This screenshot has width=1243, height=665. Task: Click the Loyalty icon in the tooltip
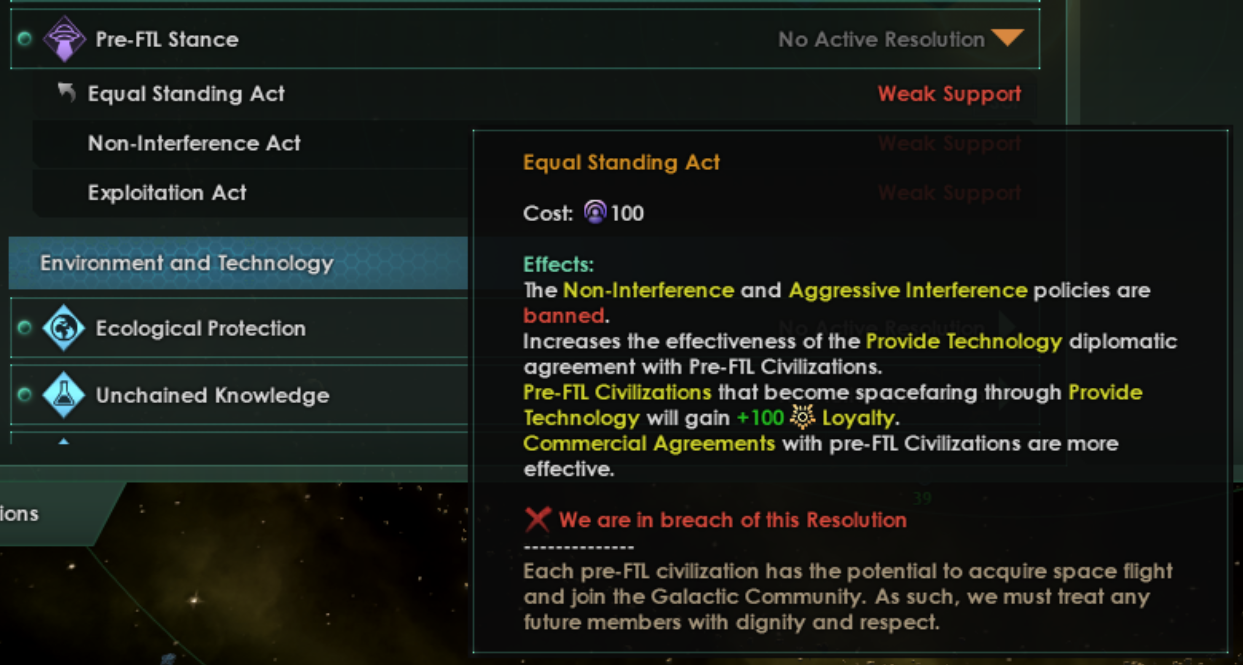pyautogui.click(x=803, y=417)
